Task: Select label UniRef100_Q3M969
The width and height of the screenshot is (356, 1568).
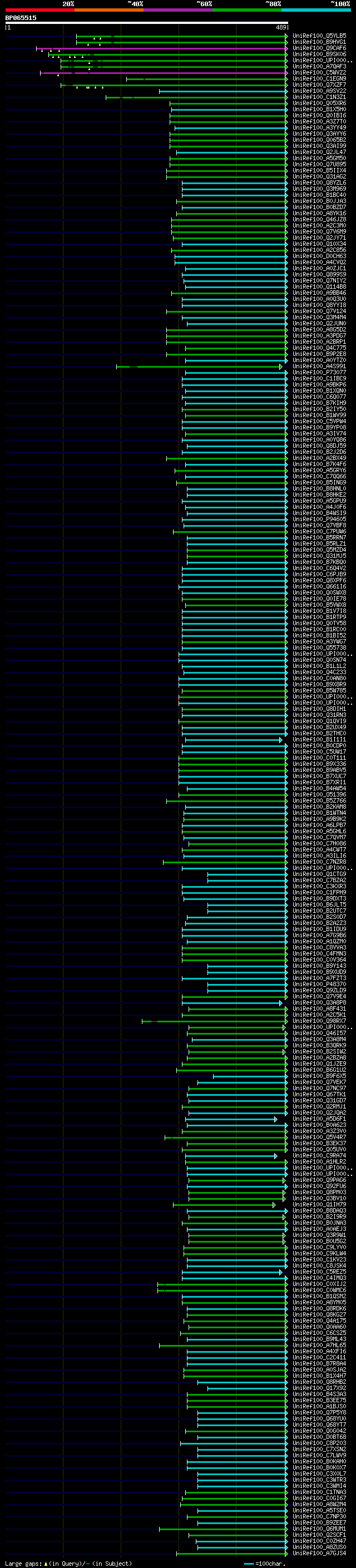Action: click(x=319, y=189)
